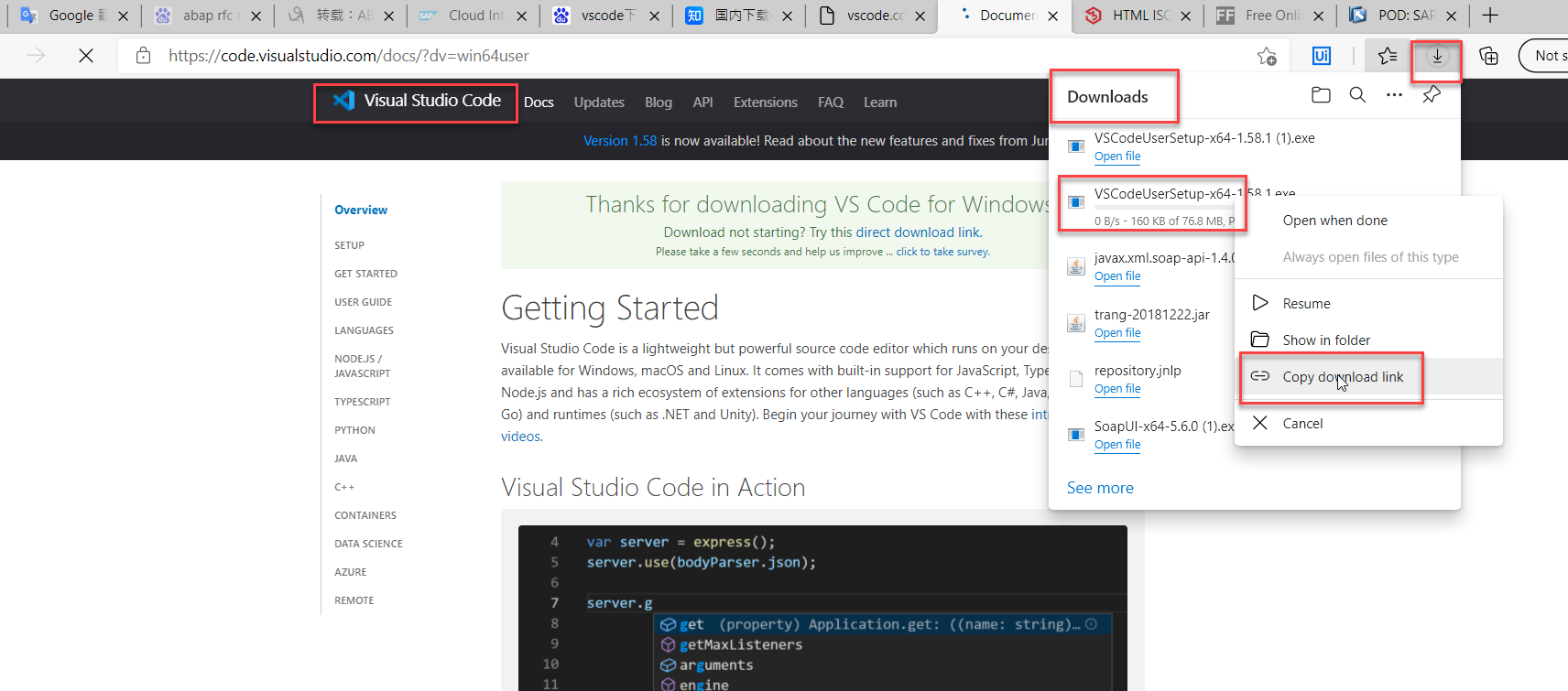The width and height of the screenshot is (1568, 691).
Task: Open the Blog nav item
Action: (659, 103)
